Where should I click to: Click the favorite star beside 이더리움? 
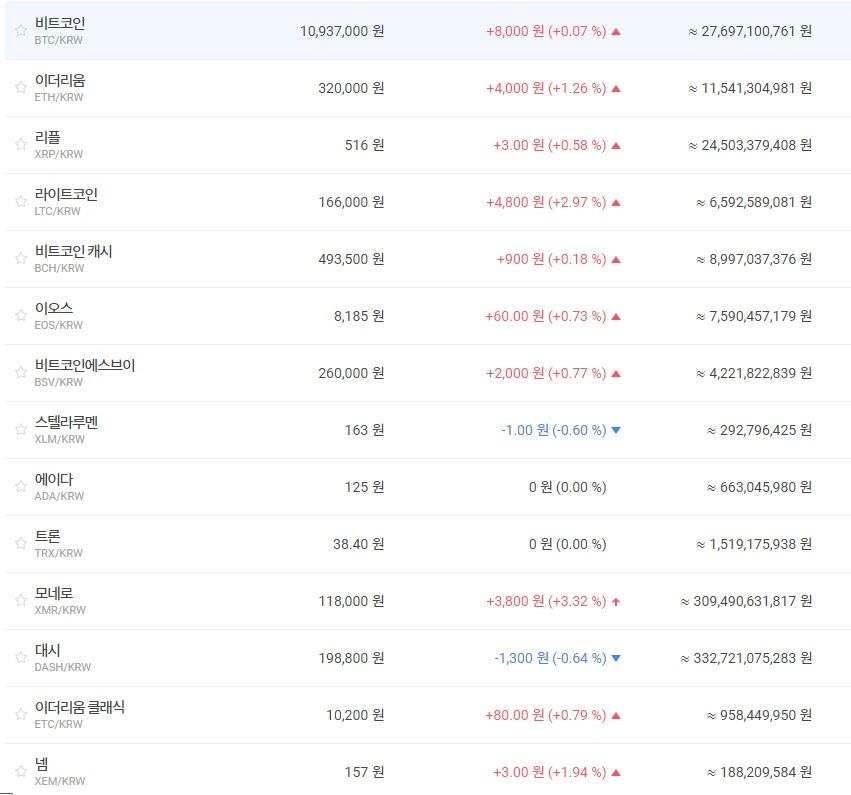[20, 87]
